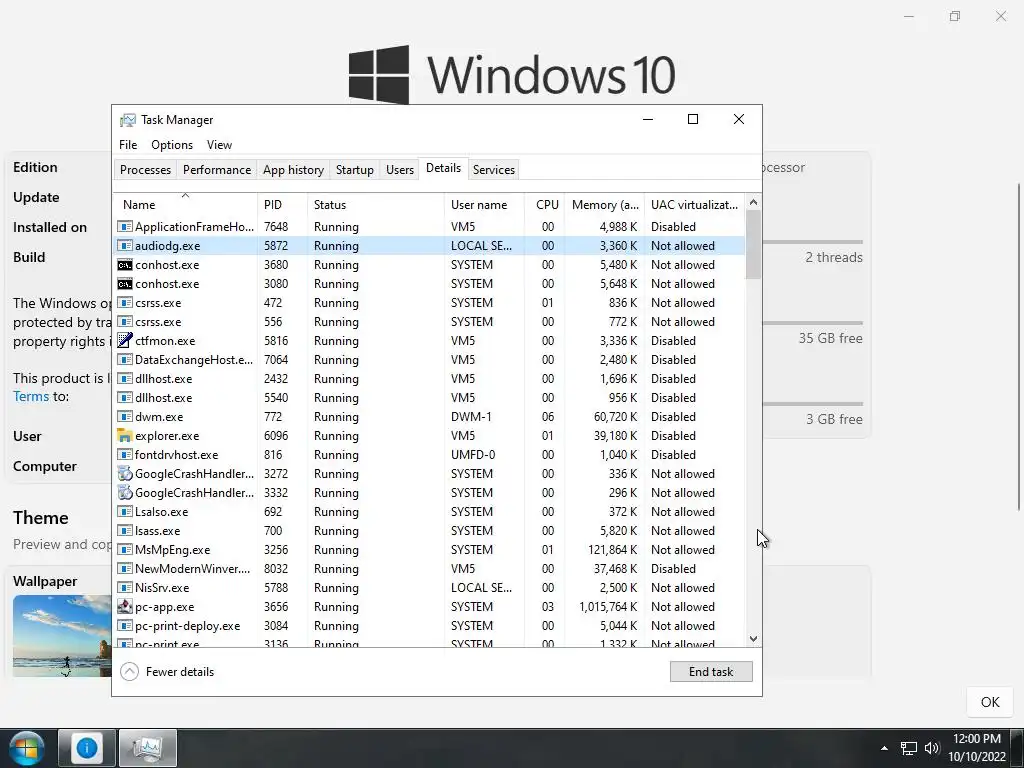Viewport: 1024px width, 768px height.
Task: Click the 1,015,764 K memory value
Action: (x=608, y=607)
